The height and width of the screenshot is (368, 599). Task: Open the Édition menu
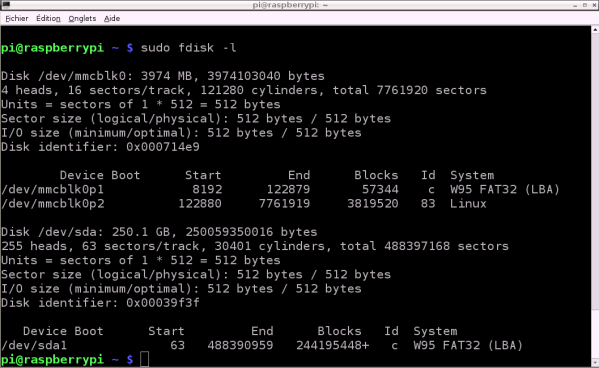[x=48, y=18]
